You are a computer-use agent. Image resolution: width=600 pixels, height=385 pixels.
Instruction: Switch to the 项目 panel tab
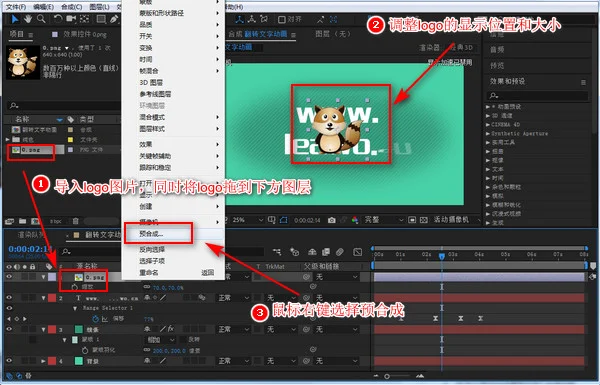[x=16, y=34]
